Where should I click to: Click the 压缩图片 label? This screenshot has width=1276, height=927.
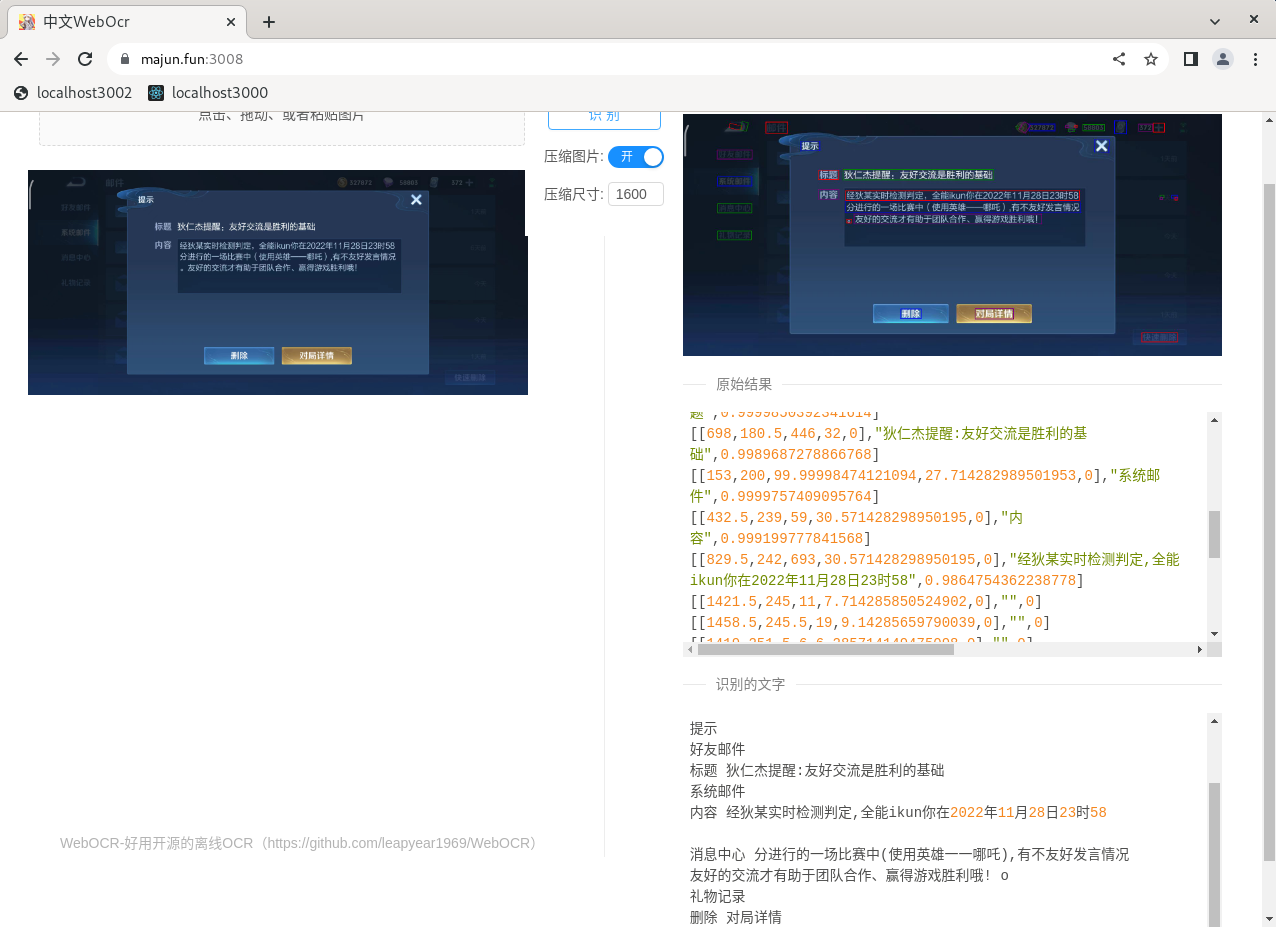coord(572,157)
